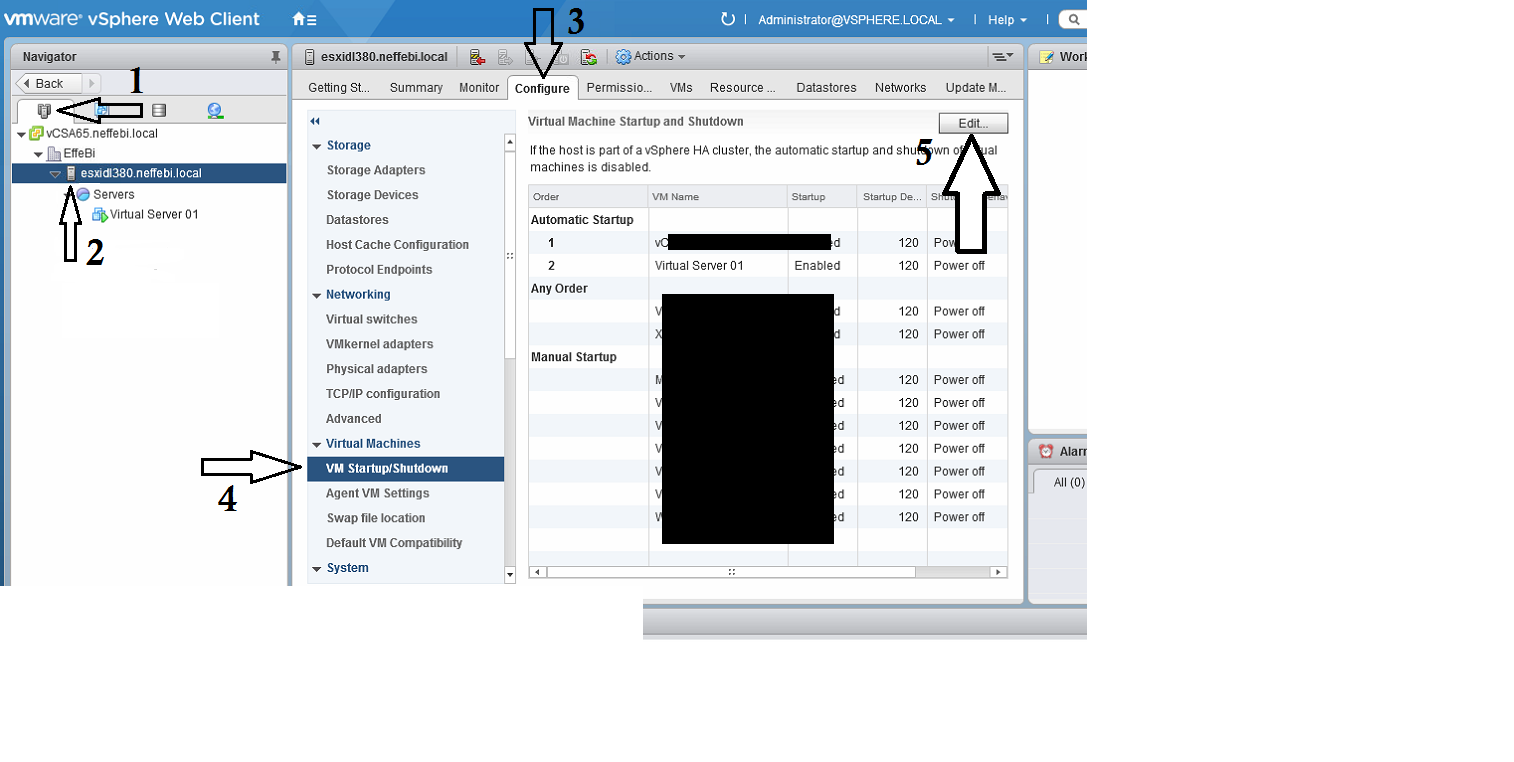Click the forward arrow next to Back
The height and width of the screenshot is (762, 1514).
91,83
